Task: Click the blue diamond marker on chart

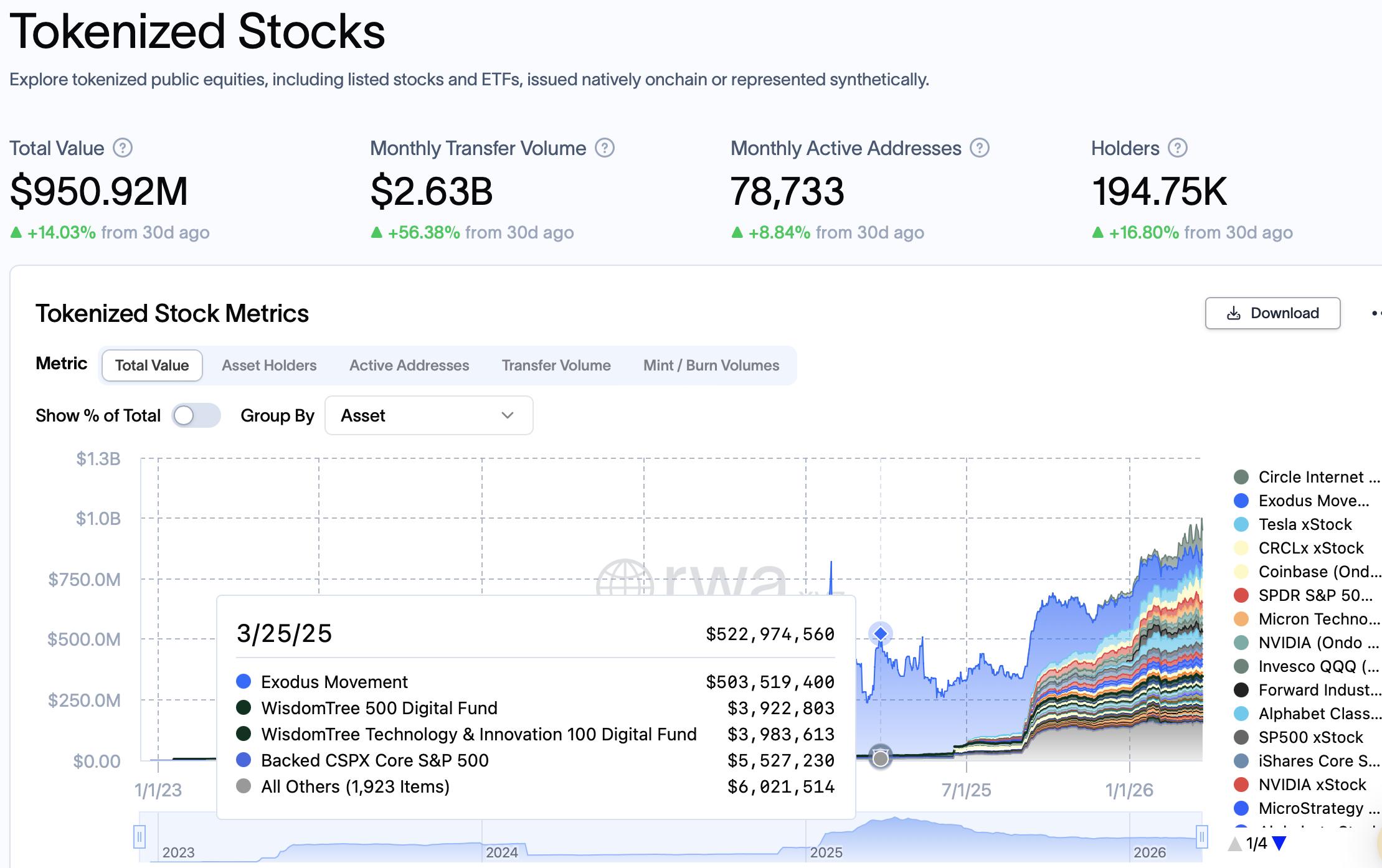Action: click(881, 633)
